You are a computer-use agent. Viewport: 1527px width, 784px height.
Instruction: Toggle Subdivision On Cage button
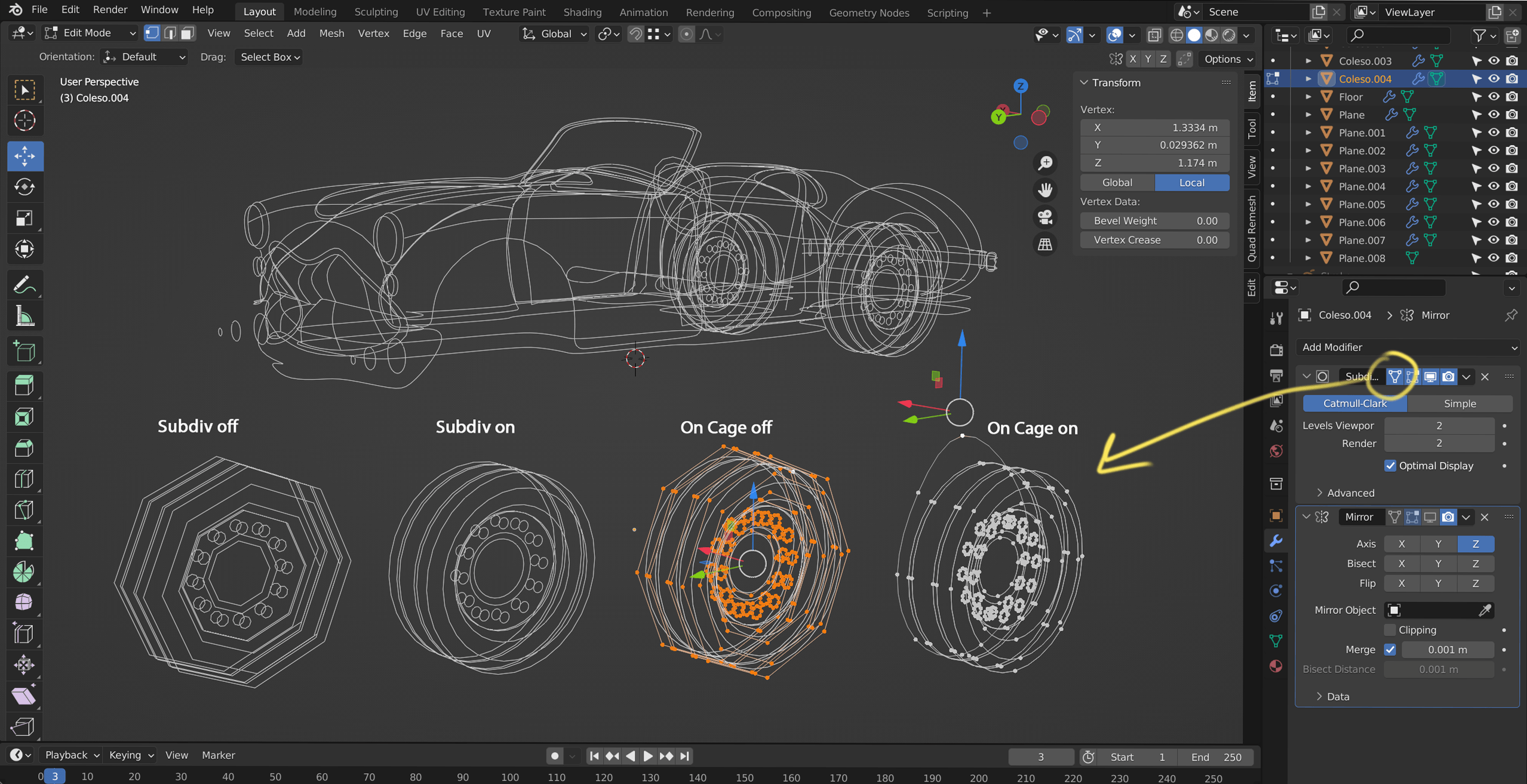[1394, 377]
